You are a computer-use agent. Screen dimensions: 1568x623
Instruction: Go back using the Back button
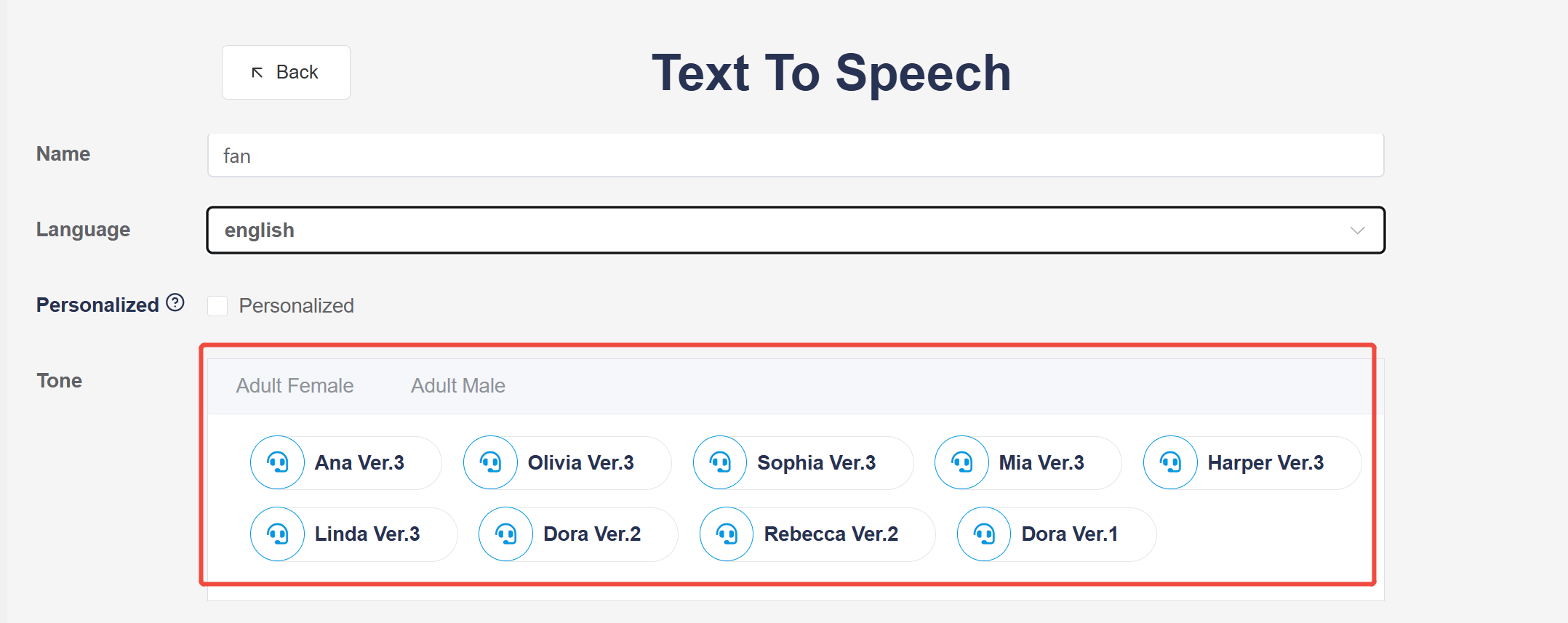pyautogui.click(x=286, y=73)
